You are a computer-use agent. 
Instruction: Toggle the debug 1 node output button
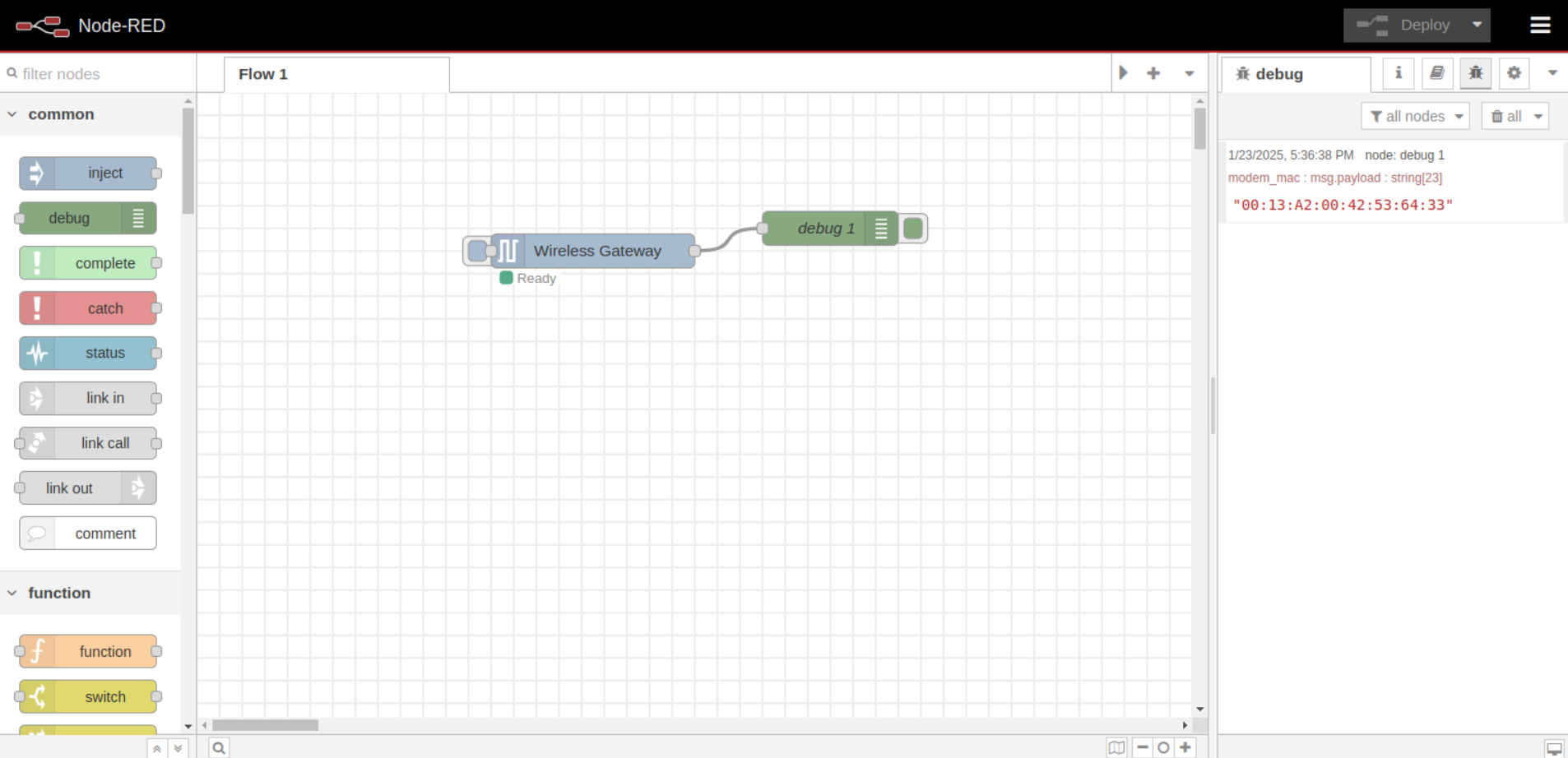pos(913,229)
